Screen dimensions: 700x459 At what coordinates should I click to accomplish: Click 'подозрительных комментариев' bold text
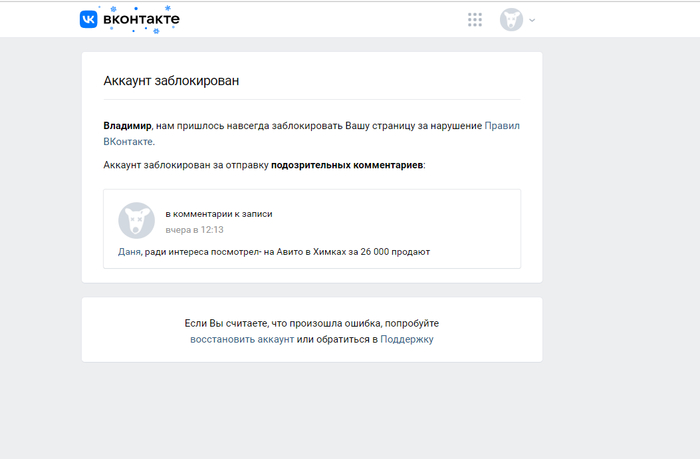coord(347,165)
